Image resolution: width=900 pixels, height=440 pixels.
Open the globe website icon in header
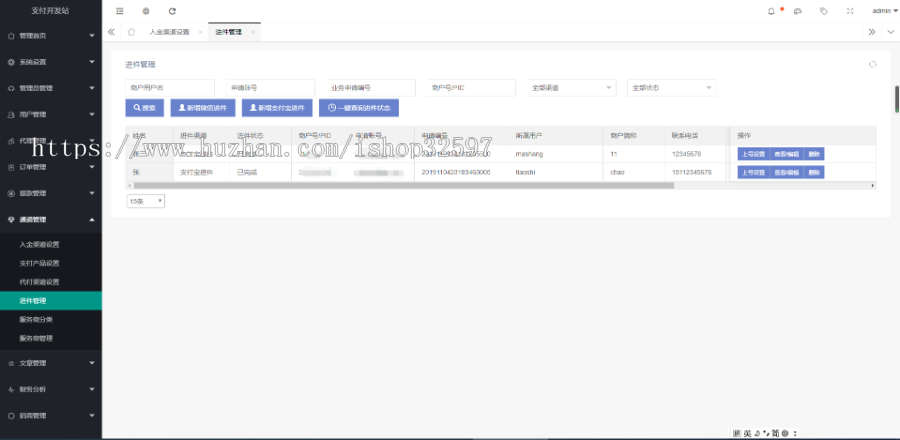pyautogui.click(x=146, y=11)
